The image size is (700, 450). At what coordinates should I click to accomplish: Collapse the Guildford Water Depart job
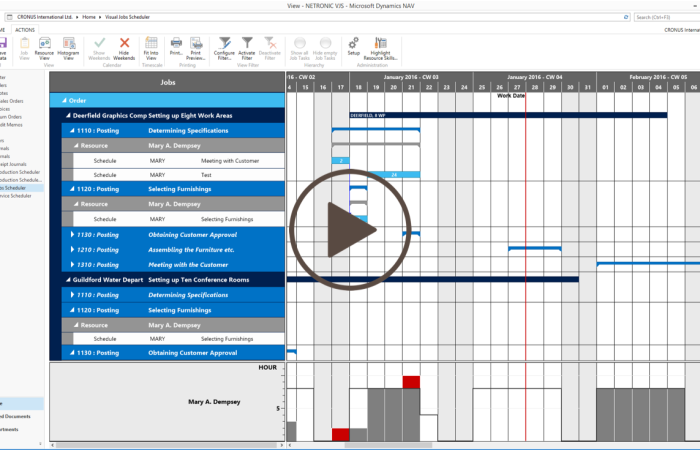[68, 279]
